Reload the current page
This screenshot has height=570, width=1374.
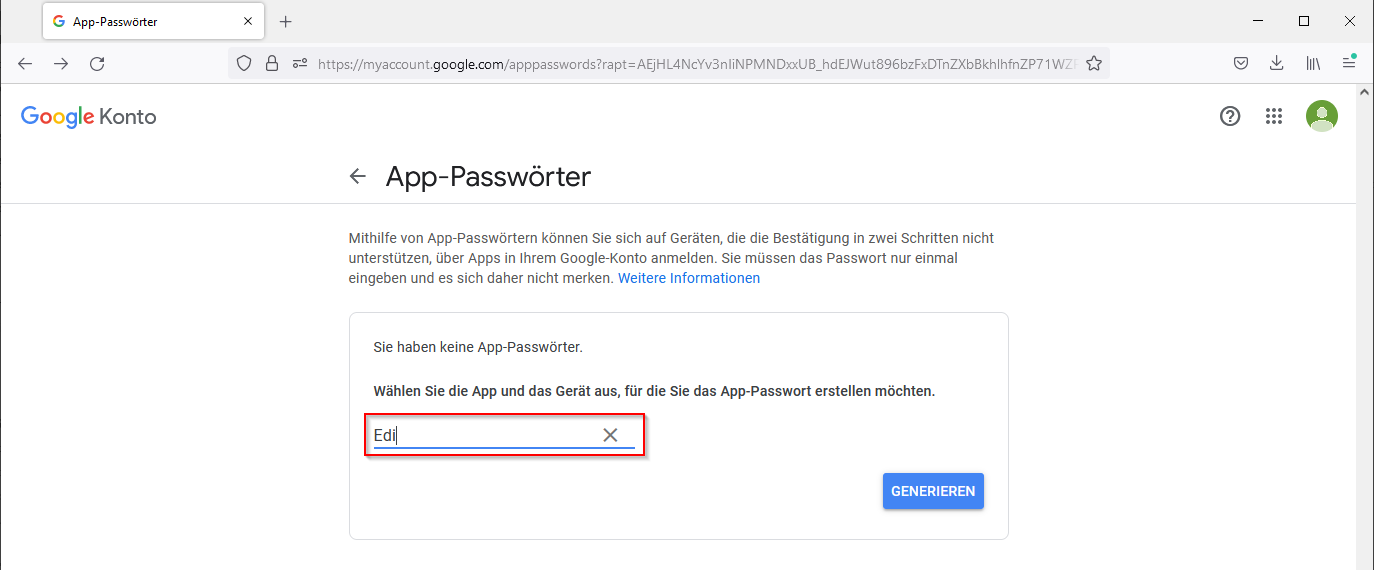click(97, 63)
